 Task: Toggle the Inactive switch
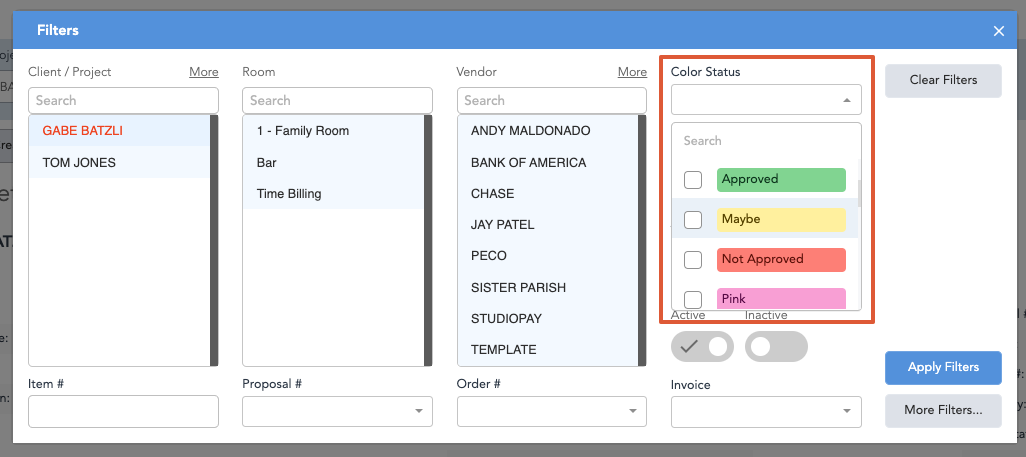click(776, 346)
